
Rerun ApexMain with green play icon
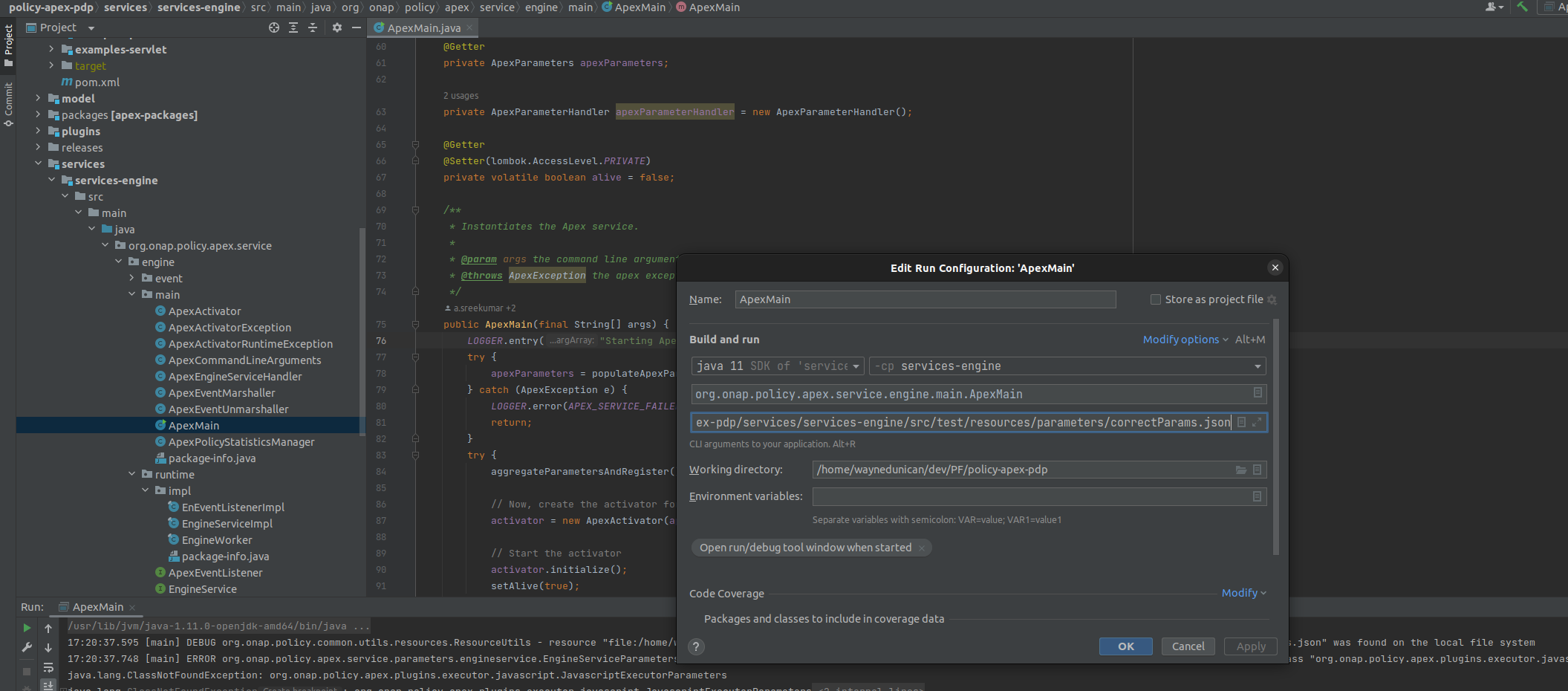[27, 628]
